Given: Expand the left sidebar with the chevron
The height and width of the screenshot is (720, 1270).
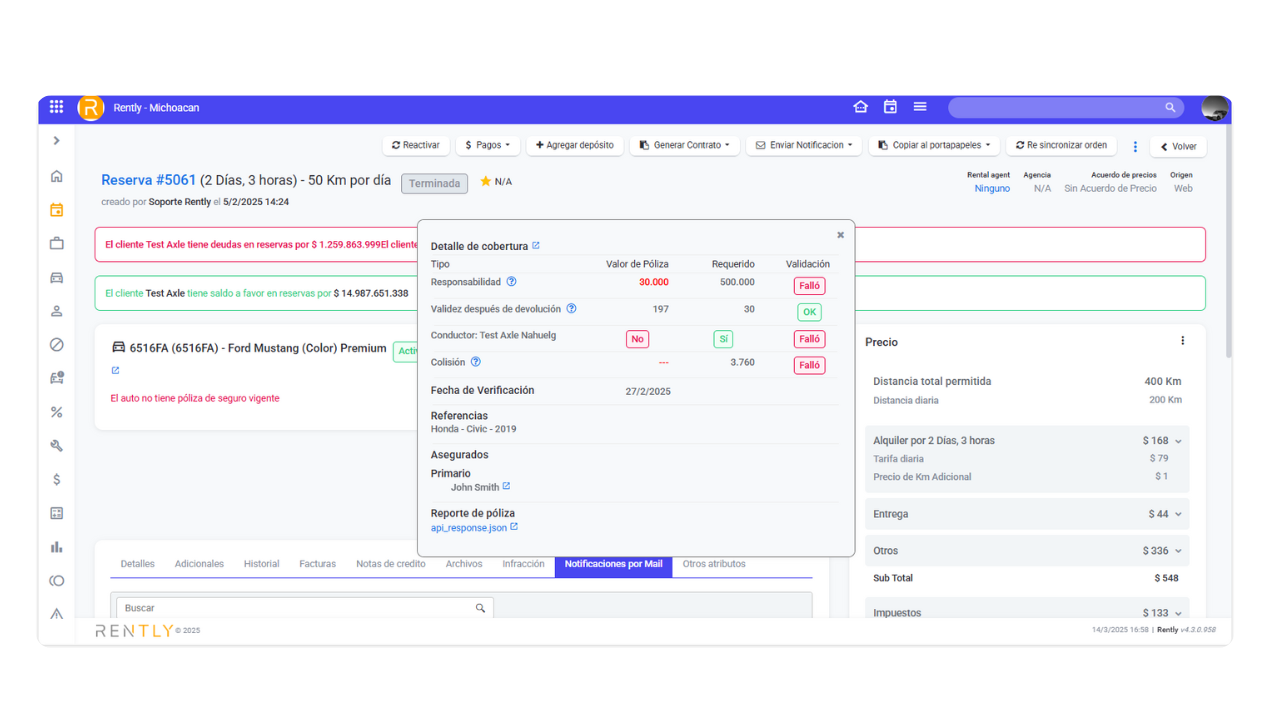Looking at the screenshot, I should pos(57,141).
